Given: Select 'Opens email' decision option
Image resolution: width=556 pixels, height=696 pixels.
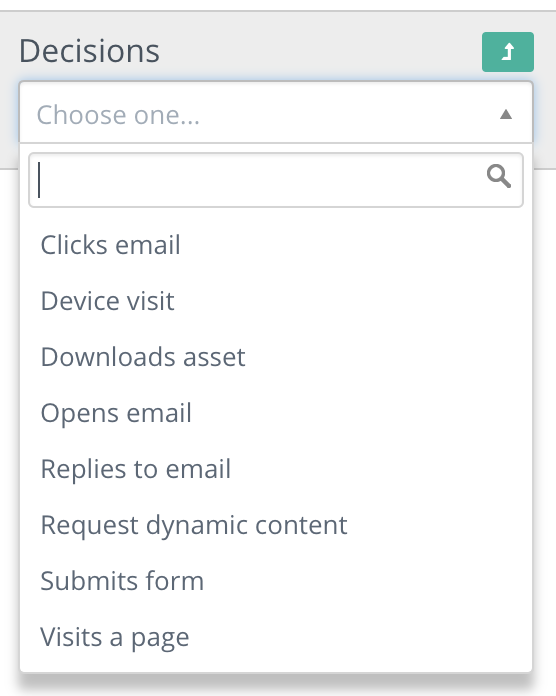Looking at the screenshot, I should (x=276, y=413).
